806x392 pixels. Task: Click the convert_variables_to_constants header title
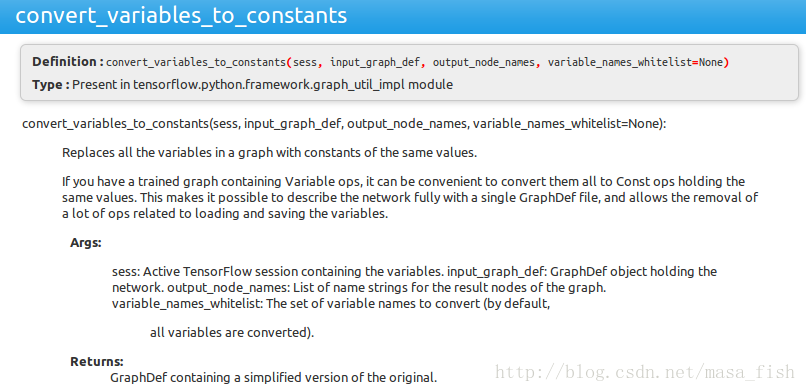click(181, 15)
